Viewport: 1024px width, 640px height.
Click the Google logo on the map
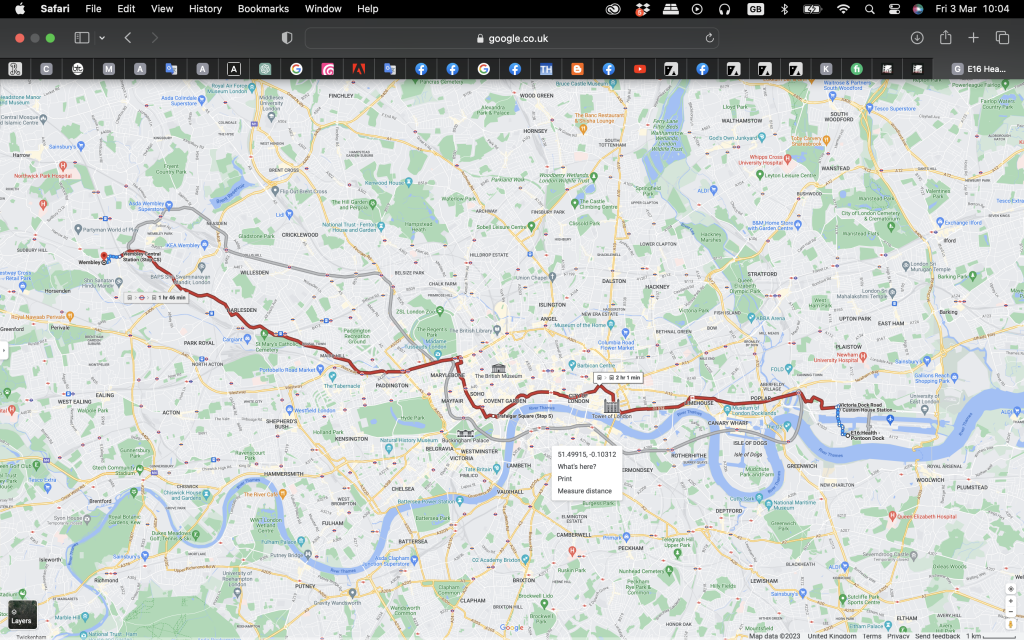coord(511,628)
